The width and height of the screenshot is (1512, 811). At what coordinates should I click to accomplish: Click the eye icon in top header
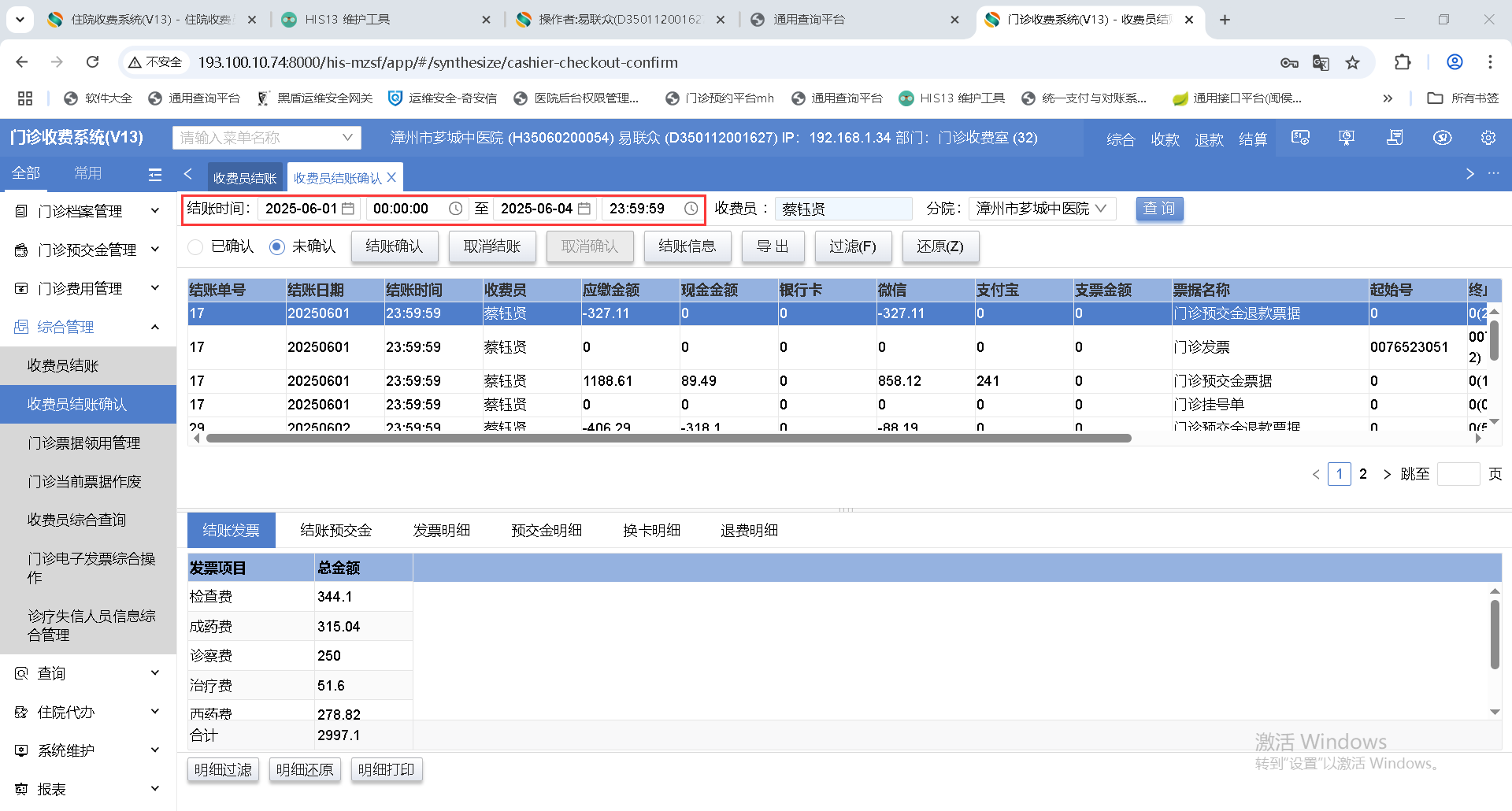point(1442,138)
